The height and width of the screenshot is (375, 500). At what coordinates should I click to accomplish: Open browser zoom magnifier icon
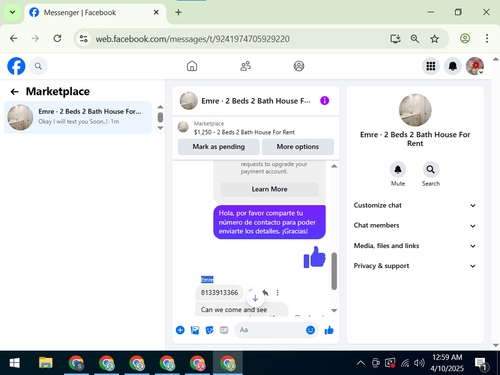(415, 39)
